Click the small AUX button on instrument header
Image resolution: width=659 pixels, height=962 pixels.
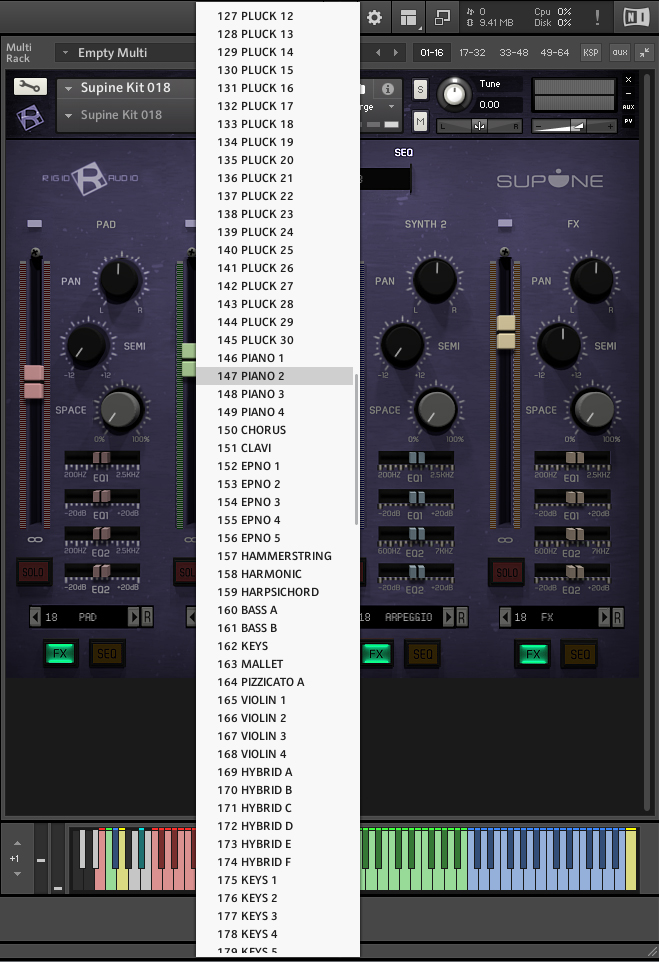tap(628, 107)
